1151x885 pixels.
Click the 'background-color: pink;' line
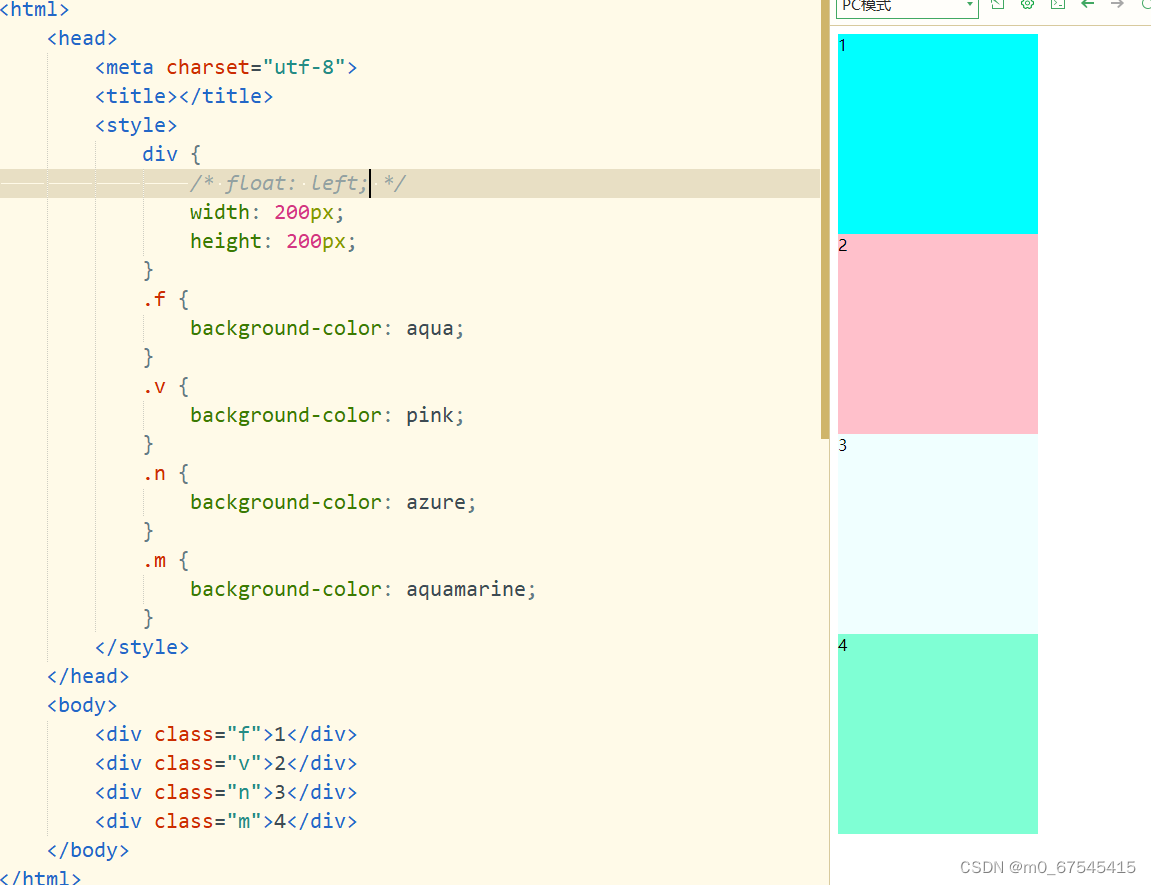327,416
